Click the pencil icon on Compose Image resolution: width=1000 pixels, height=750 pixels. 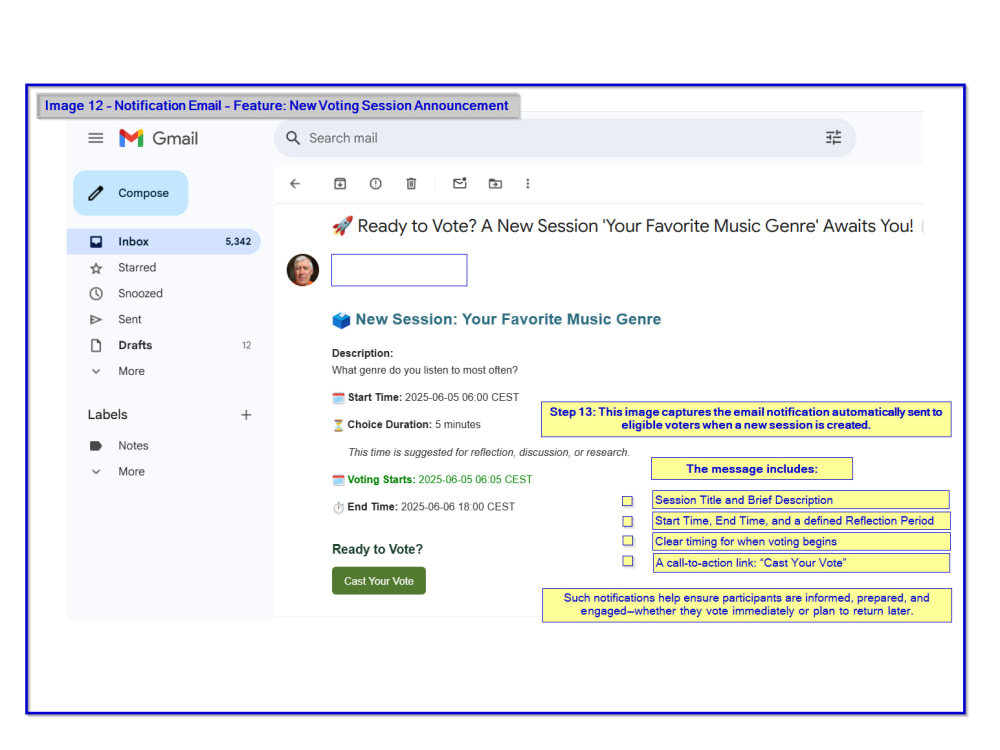point(96,193)
